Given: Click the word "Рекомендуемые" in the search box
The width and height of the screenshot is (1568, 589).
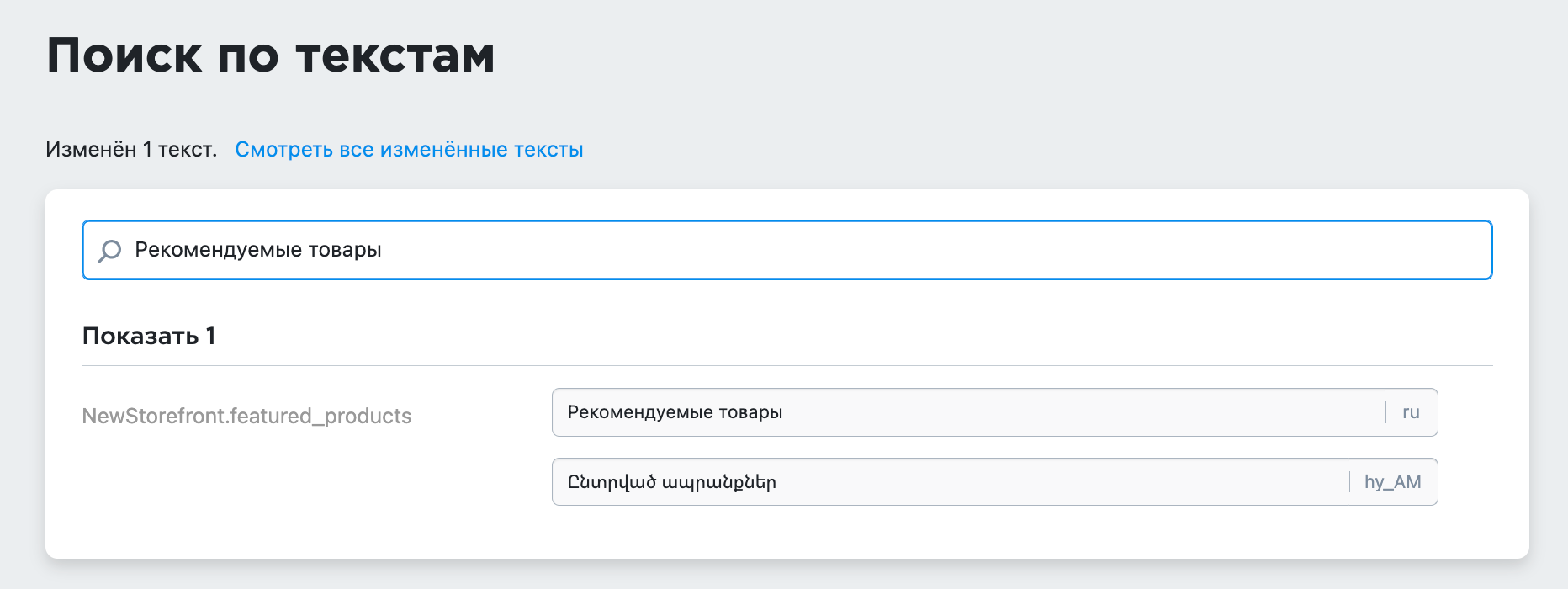Looking at the screenshot, I should pos(219,250).
